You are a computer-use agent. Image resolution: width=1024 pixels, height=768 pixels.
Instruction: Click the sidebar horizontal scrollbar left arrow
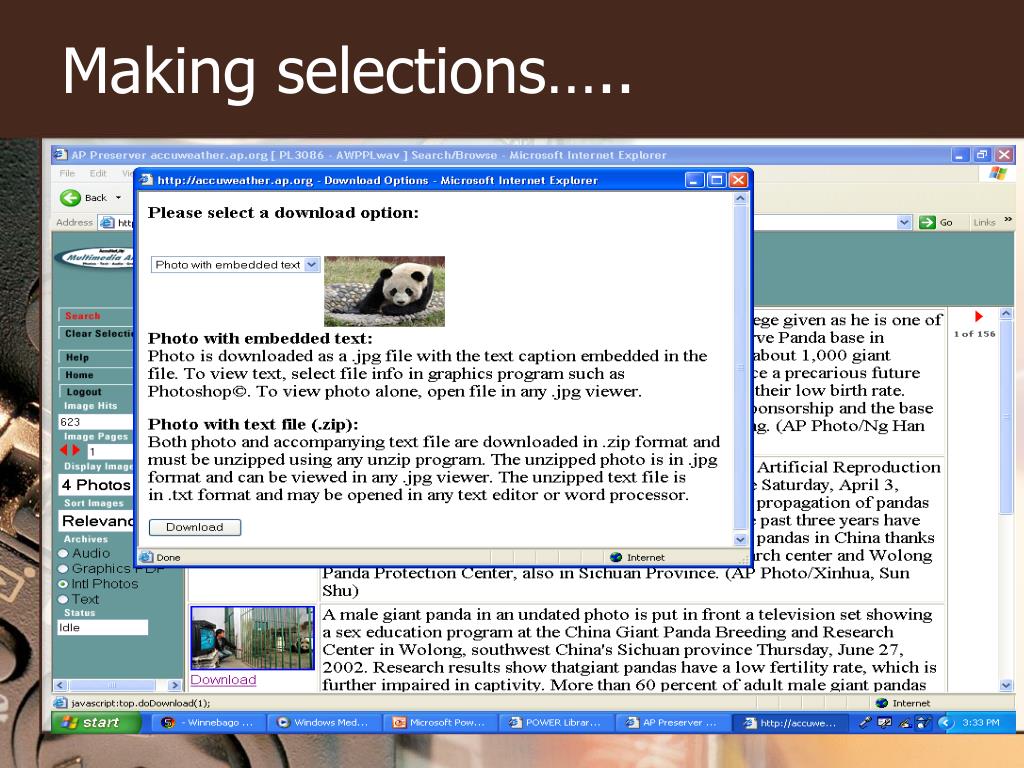tap(60, 685)
